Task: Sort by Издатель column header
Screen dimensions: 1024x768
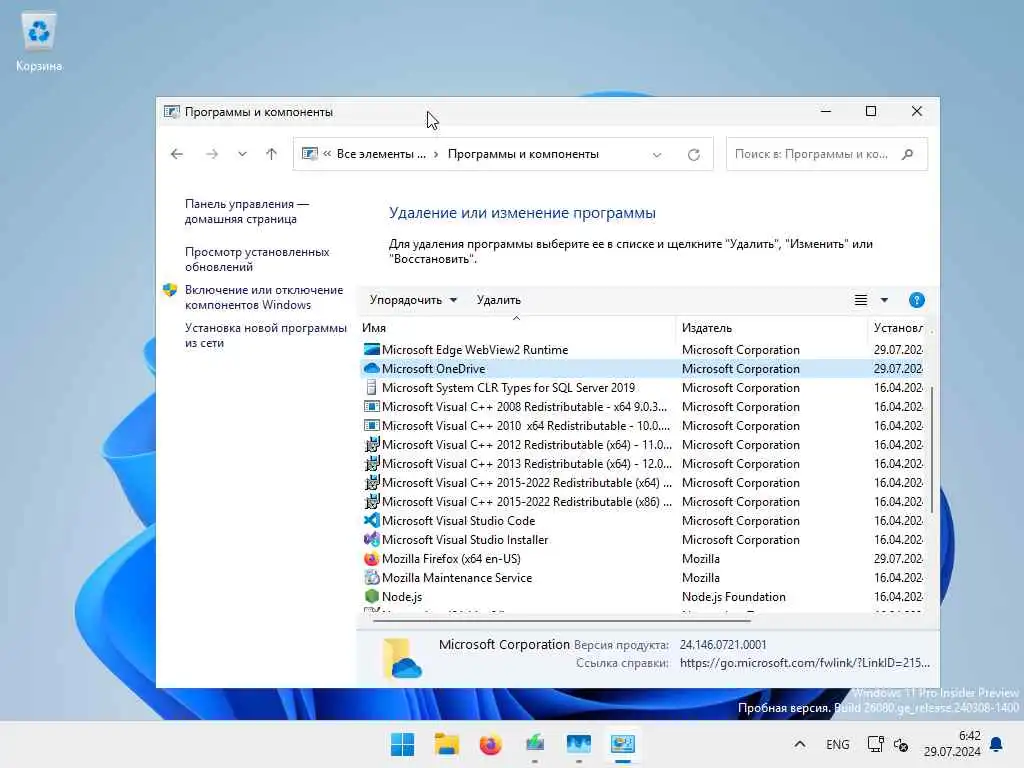Action: tap(707, 328)
